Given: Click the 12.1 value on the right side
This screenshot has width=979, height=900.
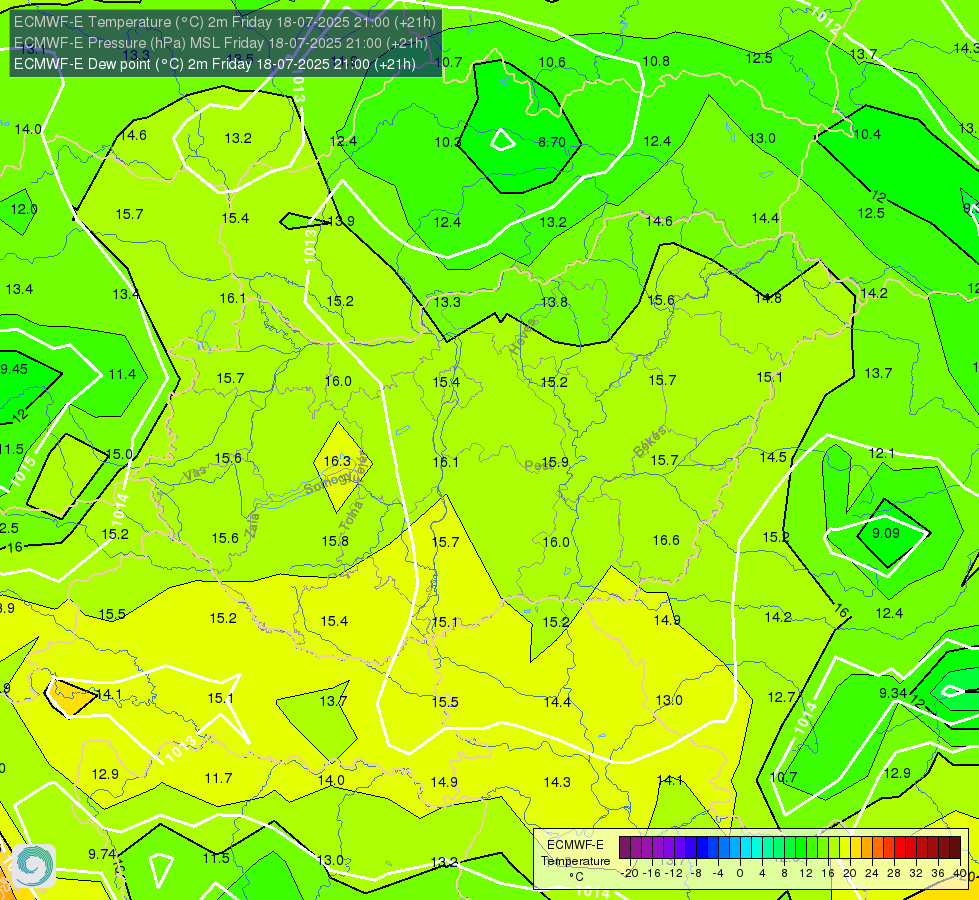Looking at the screenshot, I should pyautogui.click(x=882, y=453).
